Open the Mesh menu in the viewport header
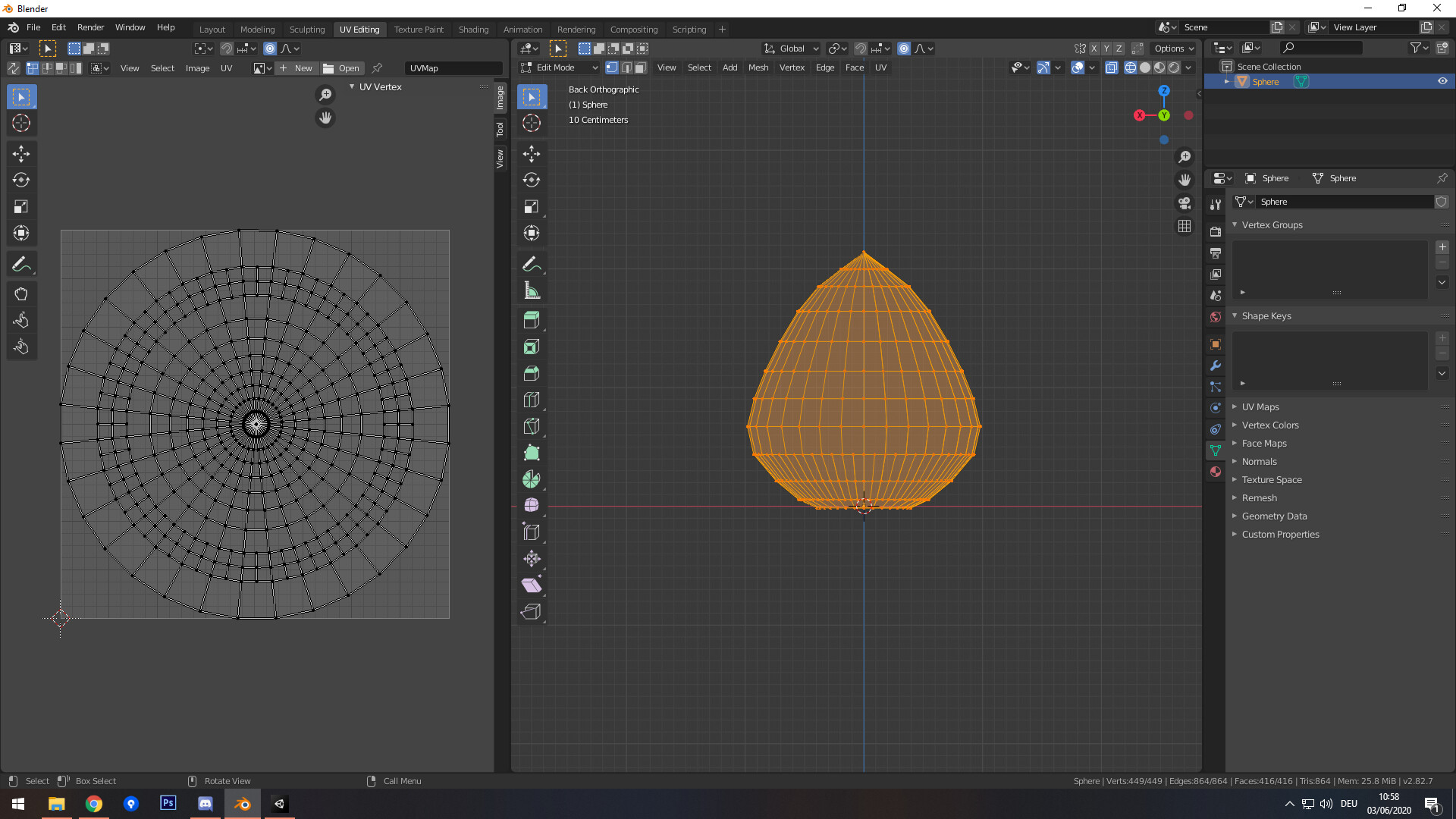 [x=758, y=67]
